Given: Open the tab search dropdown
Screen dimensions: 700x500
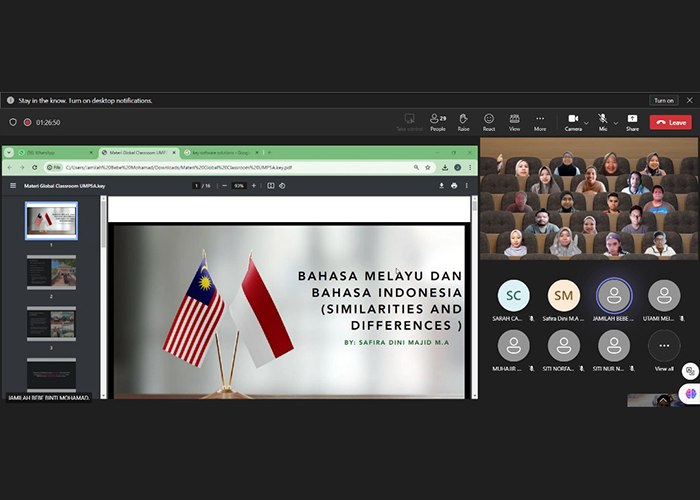Looking at the screenshot, I should [x=8, y=153].
